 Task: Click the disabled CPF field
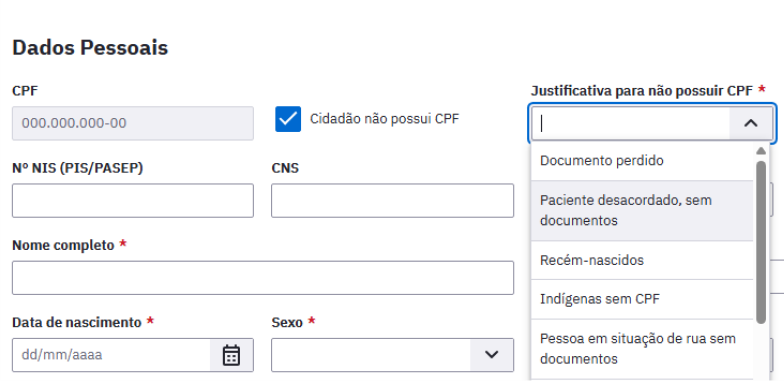(132, 123)
